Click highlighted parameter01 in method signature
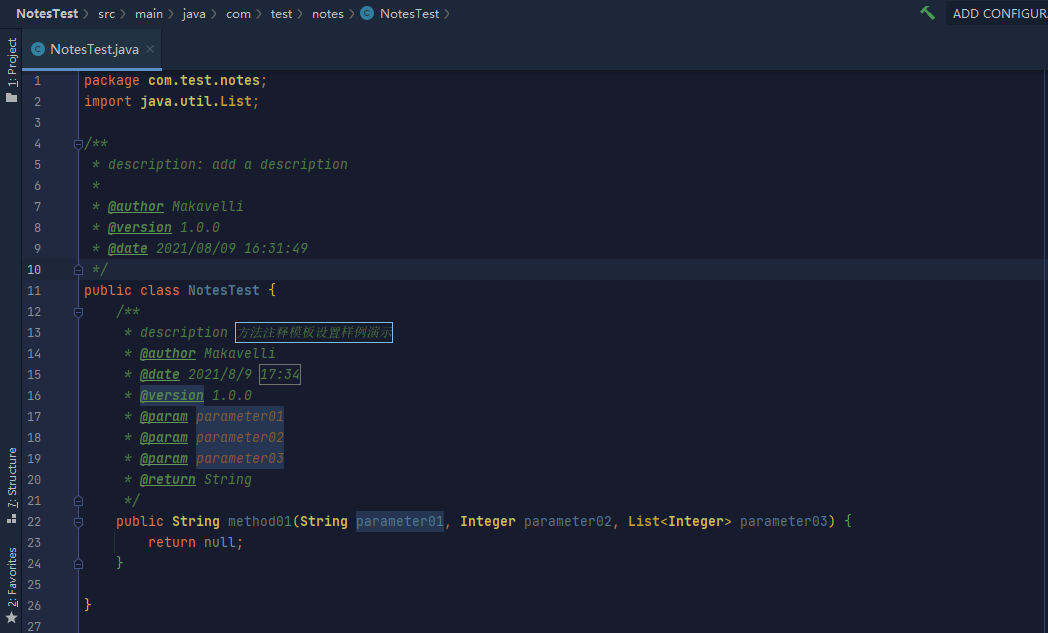1048x633 pixels. [400, 521]
